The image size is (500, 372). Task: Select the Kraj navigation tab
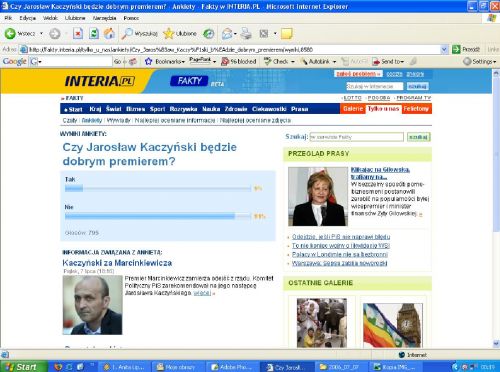(x=95, y=109)
